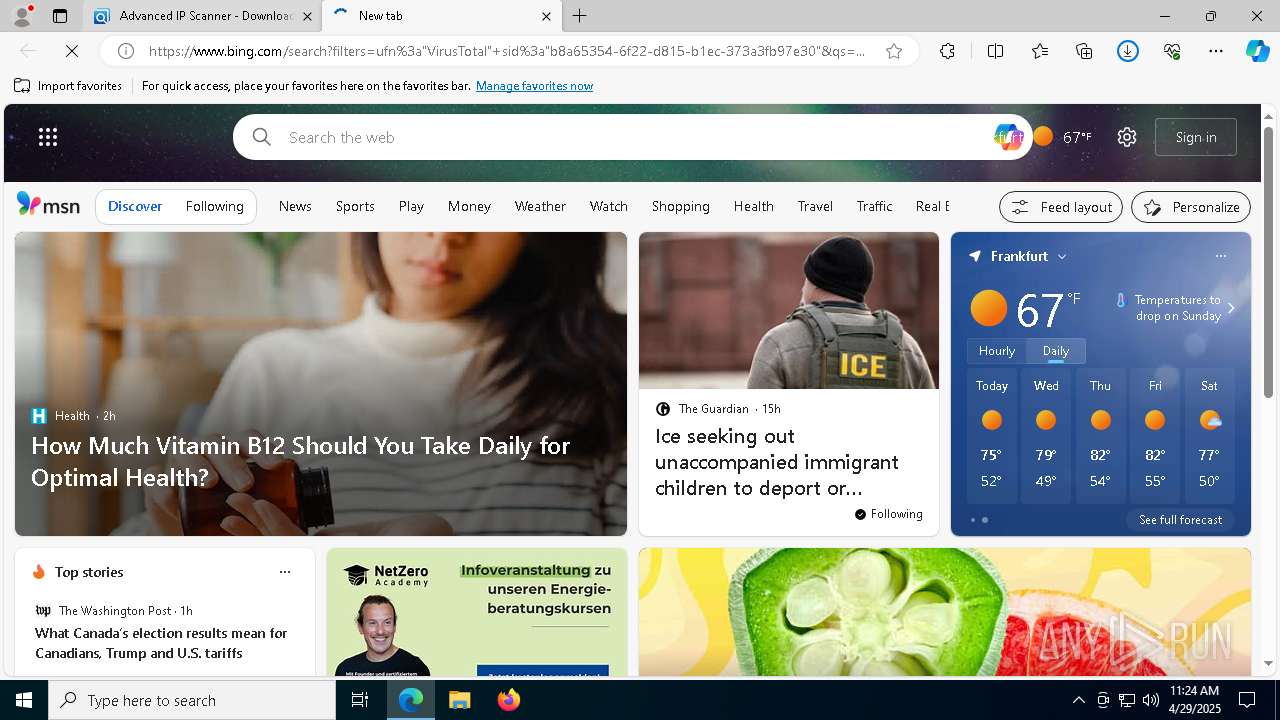This screenshot has width=1280, height=720.
Task: Open the Sports category
Action: (x=355, y=206)
